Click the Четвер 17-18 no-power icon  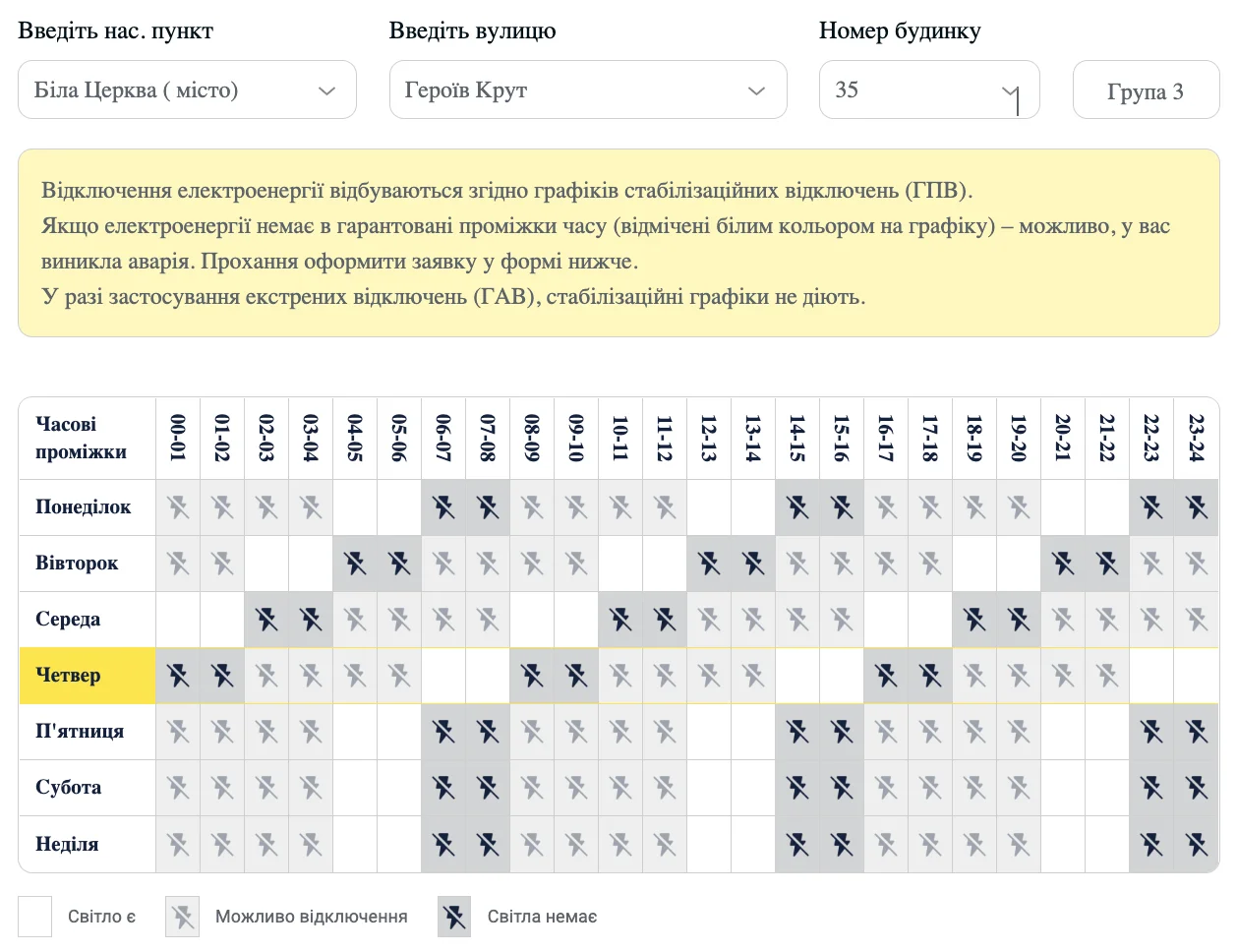[930, 676]
